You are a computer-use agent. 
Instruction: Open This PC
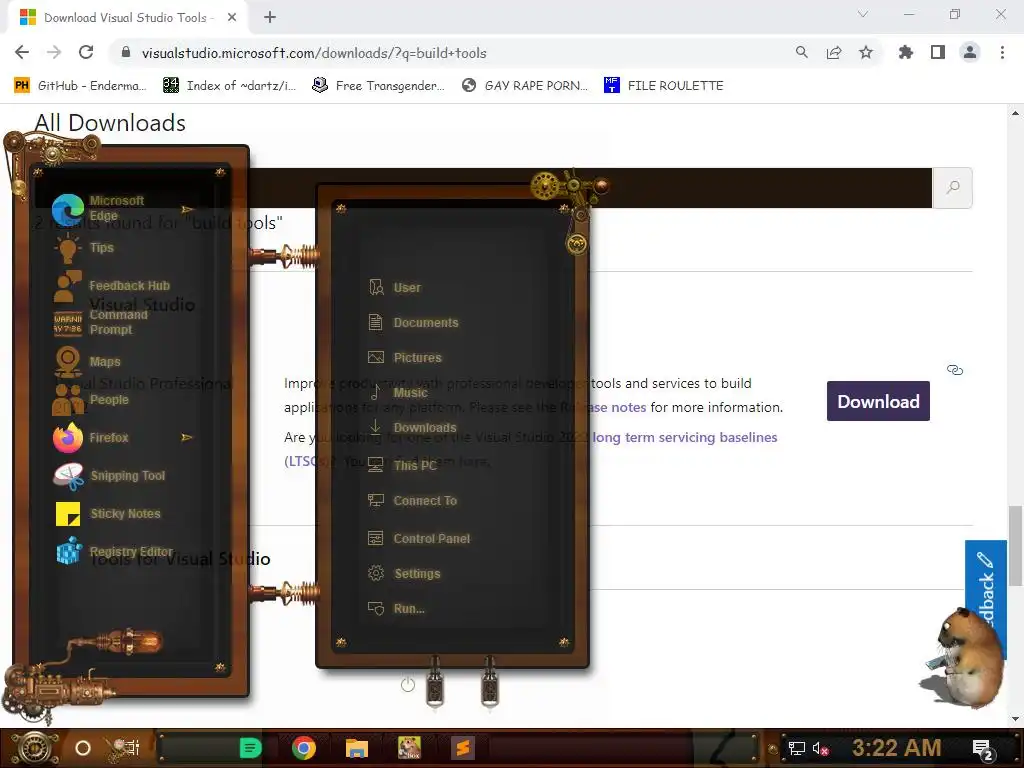coord(402,465)
